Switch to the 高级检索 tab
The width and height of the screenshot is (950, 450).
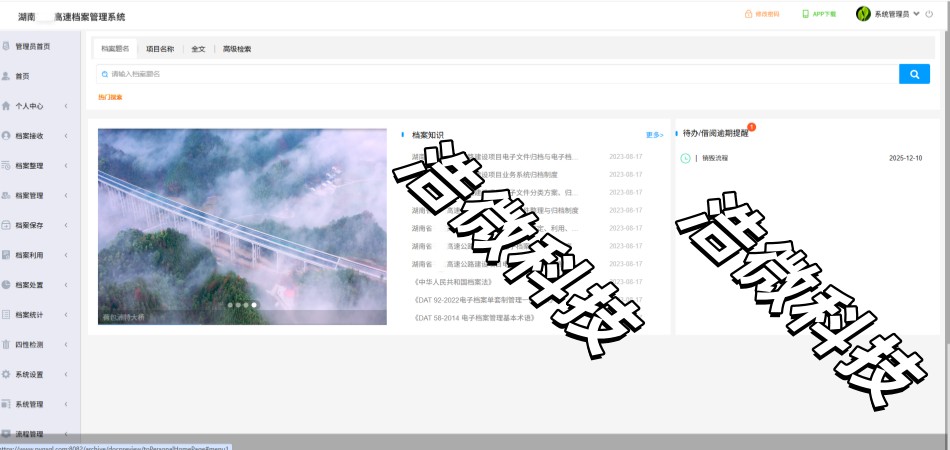[236, 49]
